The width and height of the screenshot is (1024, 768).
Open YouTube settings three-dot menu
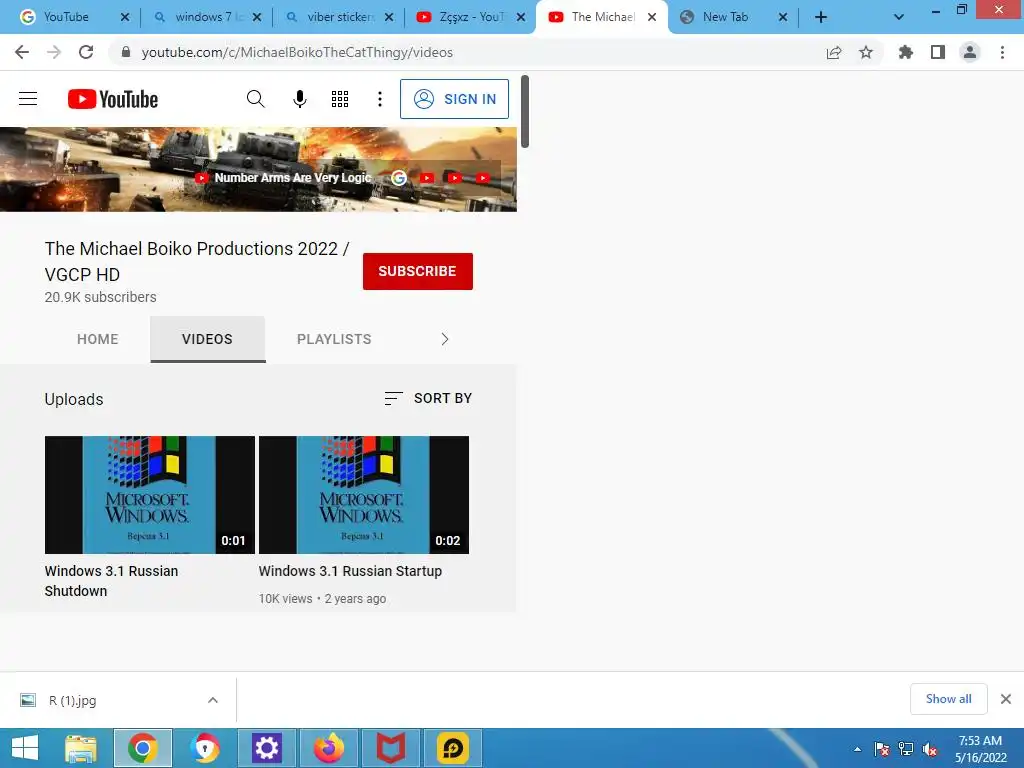click(x=379, y=99)
